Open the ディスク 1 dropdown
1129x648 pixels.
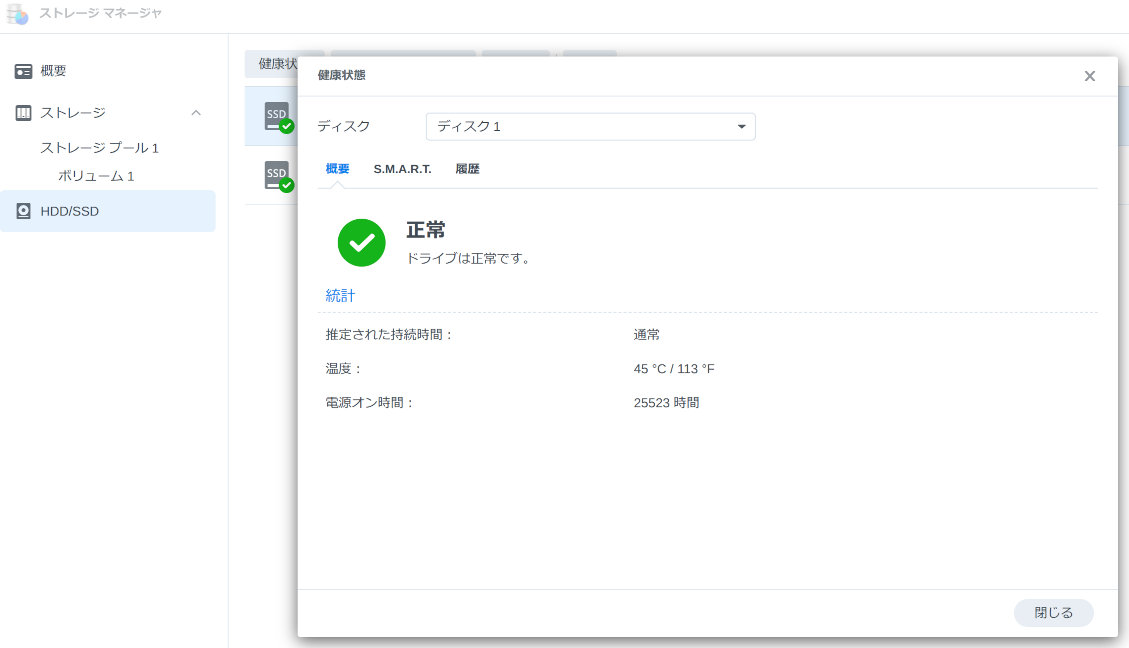(x=590, y=127)
